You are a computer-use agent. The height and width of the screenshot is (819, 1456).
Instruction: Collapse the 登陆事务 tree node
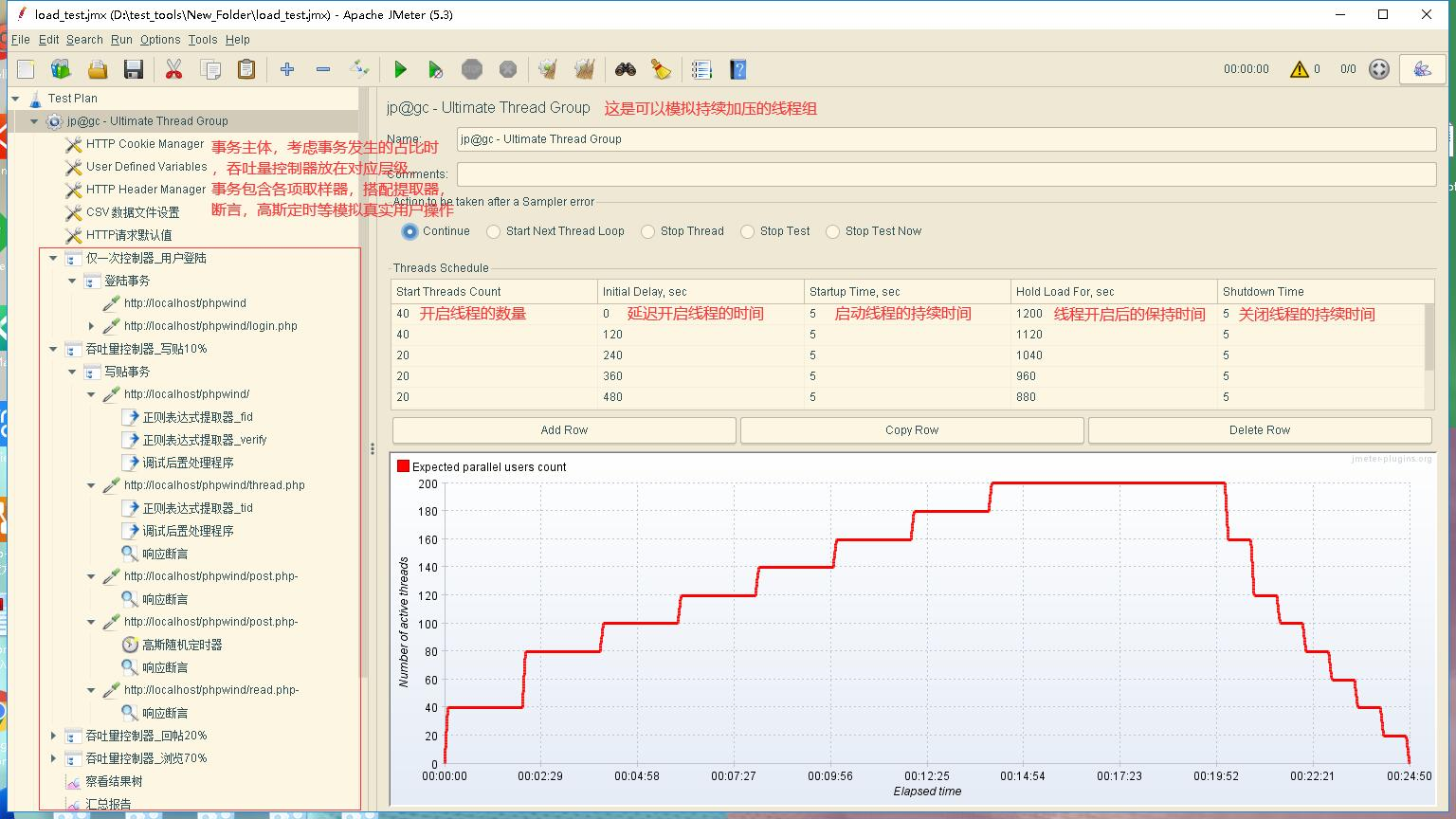[72, 281]
